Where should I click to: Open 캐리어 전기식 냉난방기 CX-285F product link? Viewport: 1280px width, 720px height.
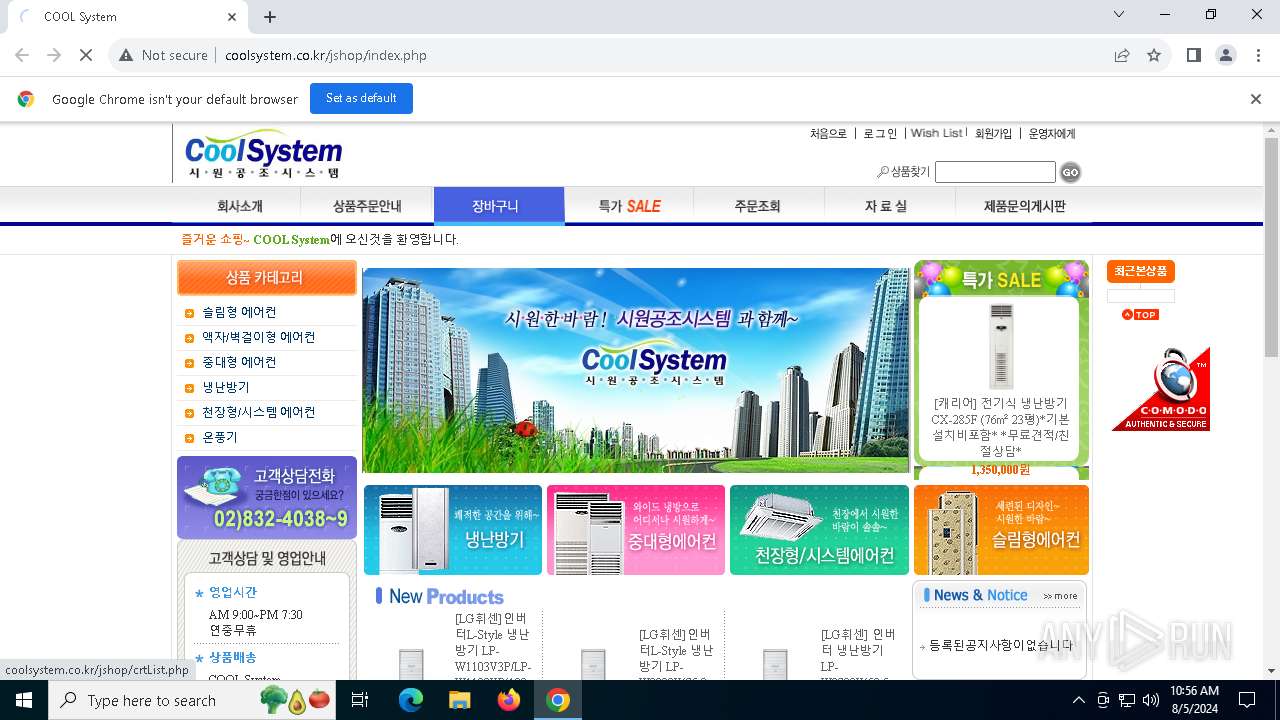1000,427
